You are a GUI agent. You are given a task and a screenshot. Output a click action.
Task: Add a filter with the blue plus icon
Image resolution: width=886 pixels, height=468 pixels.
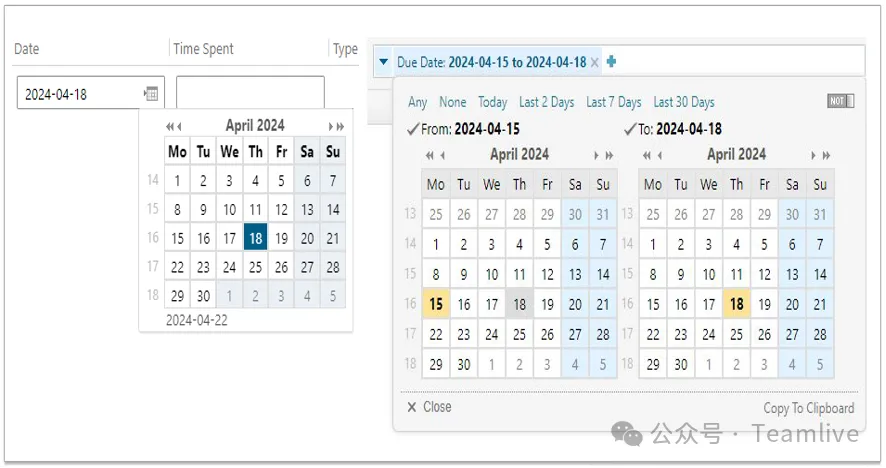(611, 61)
